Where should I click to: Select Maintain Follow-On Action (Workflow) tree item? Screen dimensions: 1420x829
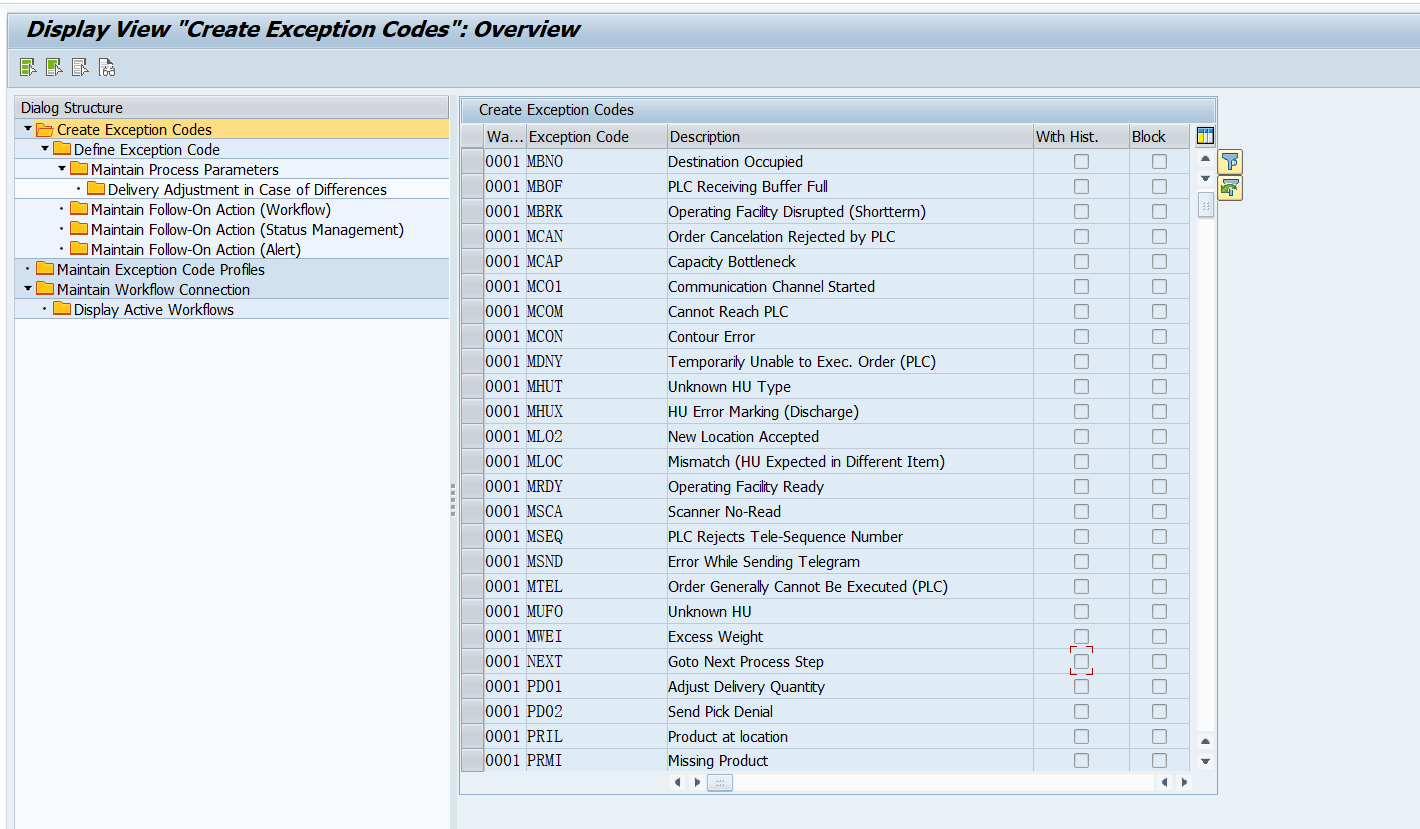[211, 210]
